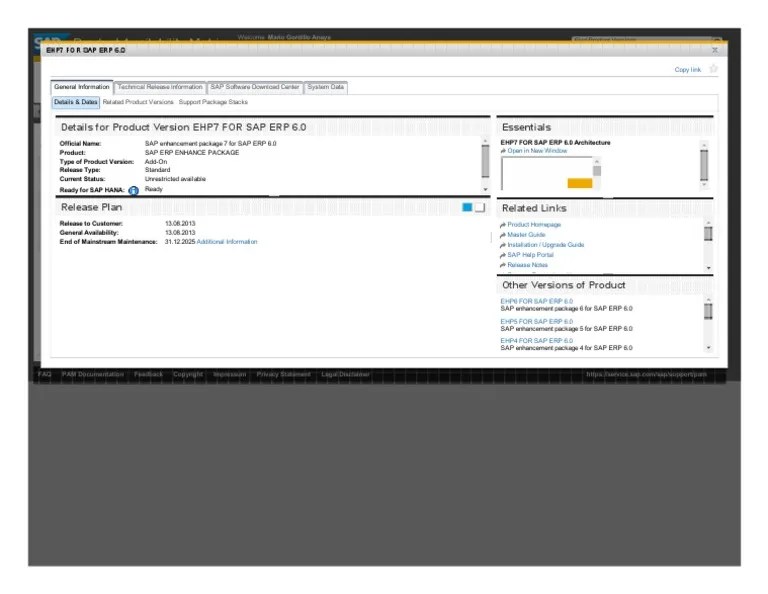Switch to the General Information tab
This screenshot has width=768, height=594.
coord(82,87)
